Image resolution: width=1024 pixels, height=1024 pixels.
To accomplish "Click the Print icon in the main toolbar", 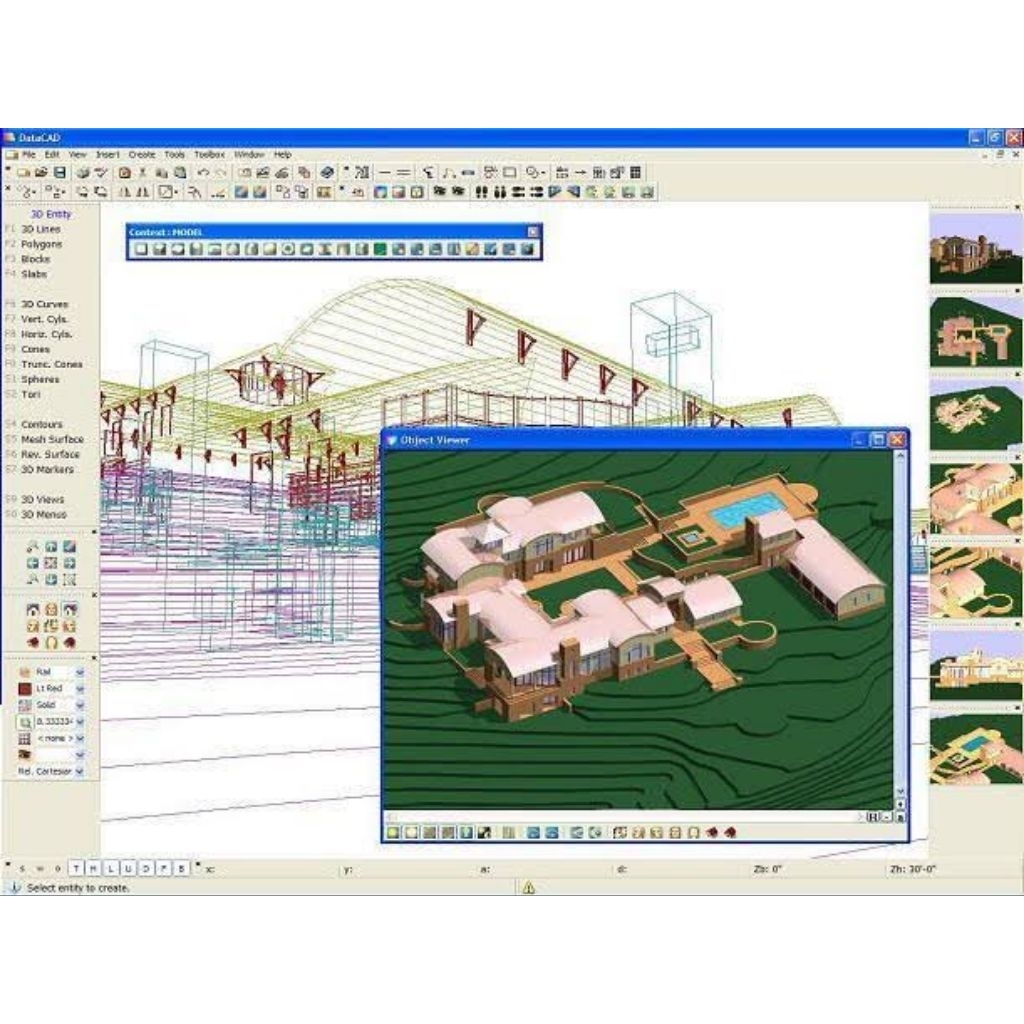I will (82, 172).
